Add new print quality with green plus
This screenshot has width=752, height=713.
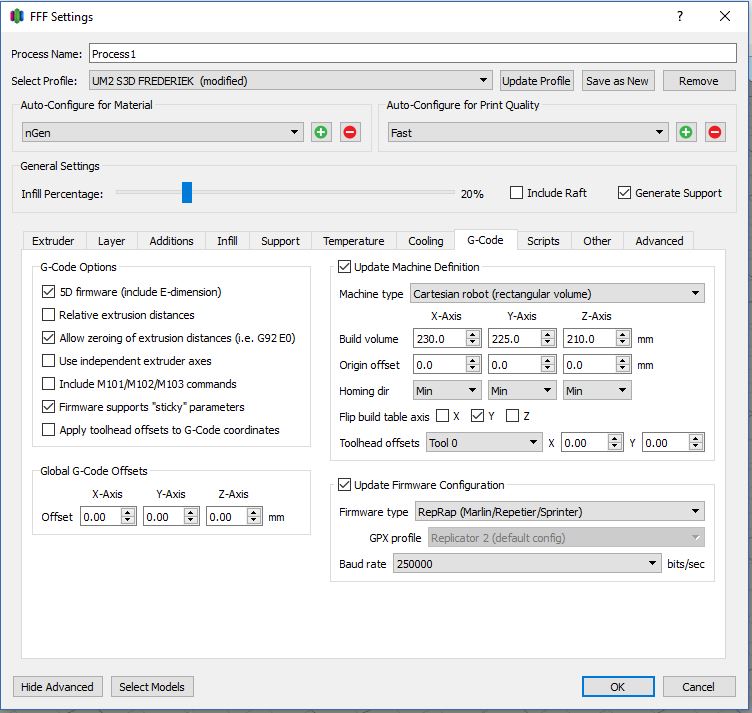[686, 132]
